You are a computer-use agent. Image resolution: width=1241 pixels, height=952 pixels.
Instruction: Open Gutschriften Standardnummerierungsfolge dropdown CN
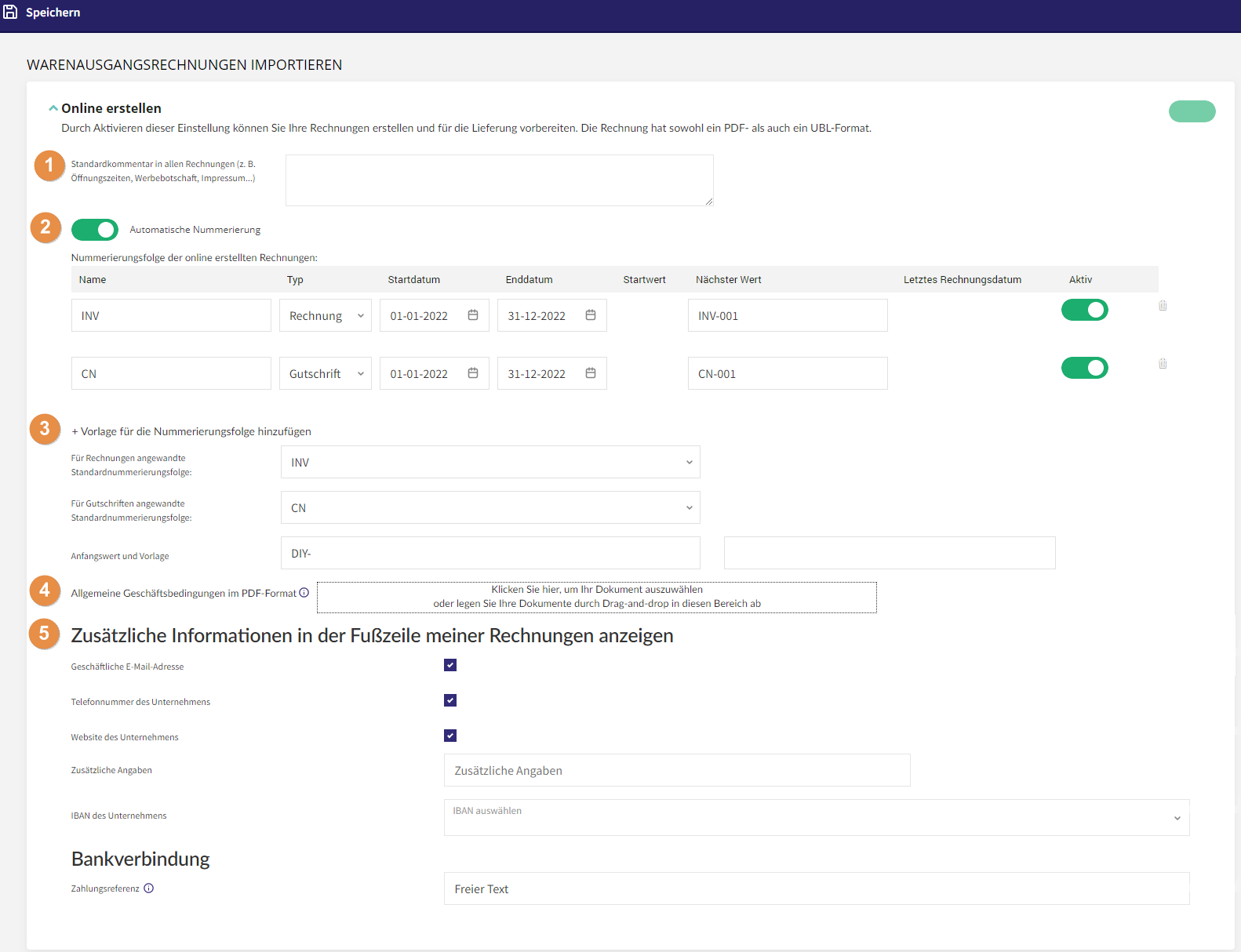(x=490, y=507)
